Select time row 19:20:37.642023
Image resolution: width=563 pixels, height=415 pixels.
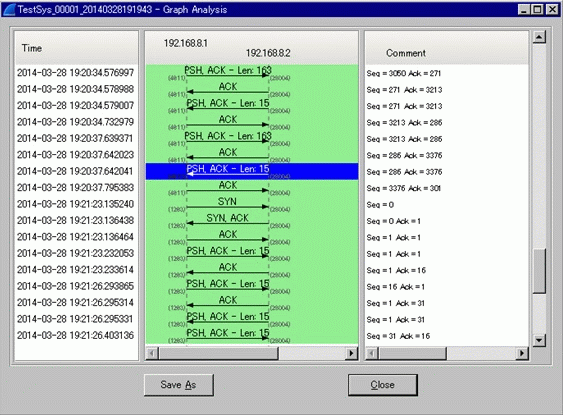(75, 155)
